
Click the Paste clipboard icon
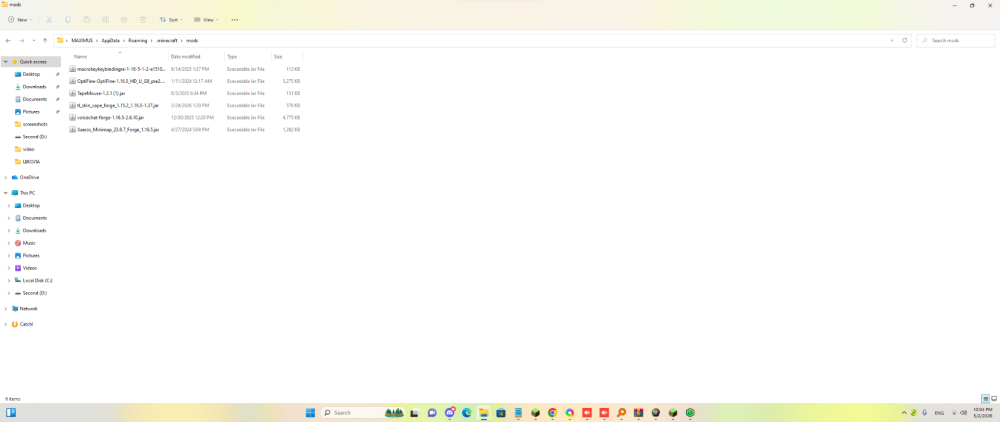click(87, 20)
